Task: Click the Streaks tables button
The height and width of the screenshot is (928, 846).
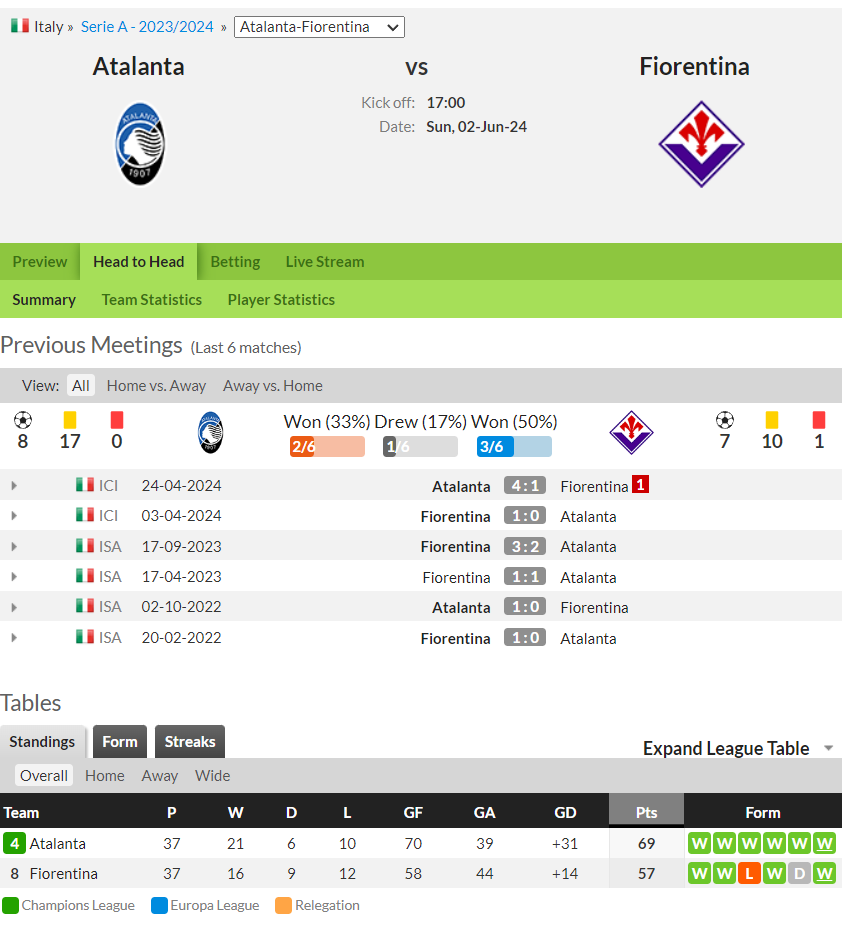Action: [x=190, y=742]
